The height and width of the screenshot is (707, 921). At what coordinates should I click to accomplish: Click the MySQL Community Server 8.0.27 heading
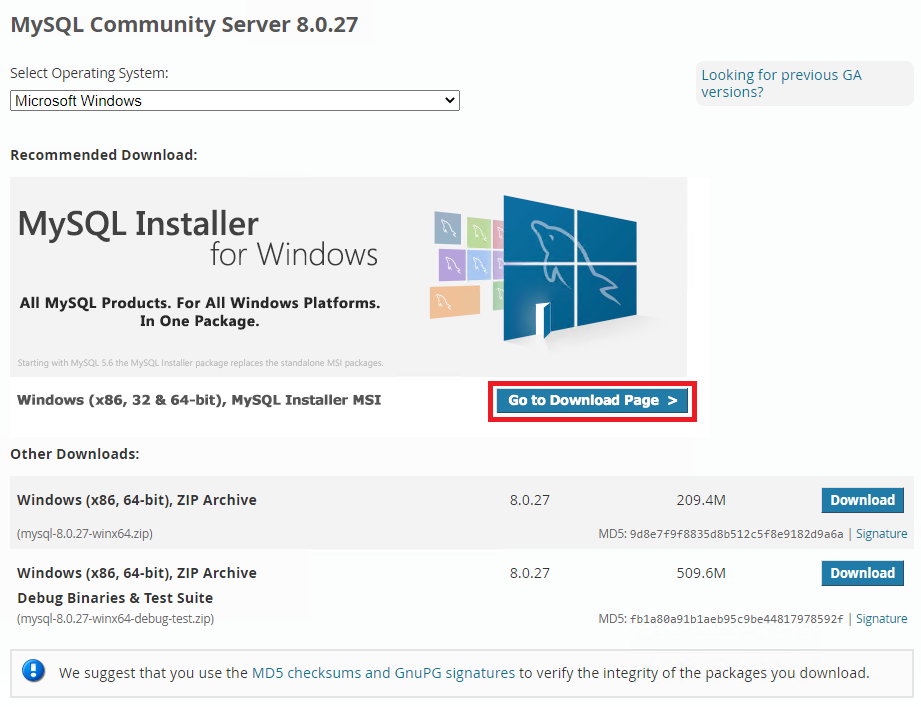pyautogui.click(x=184, y=25)
